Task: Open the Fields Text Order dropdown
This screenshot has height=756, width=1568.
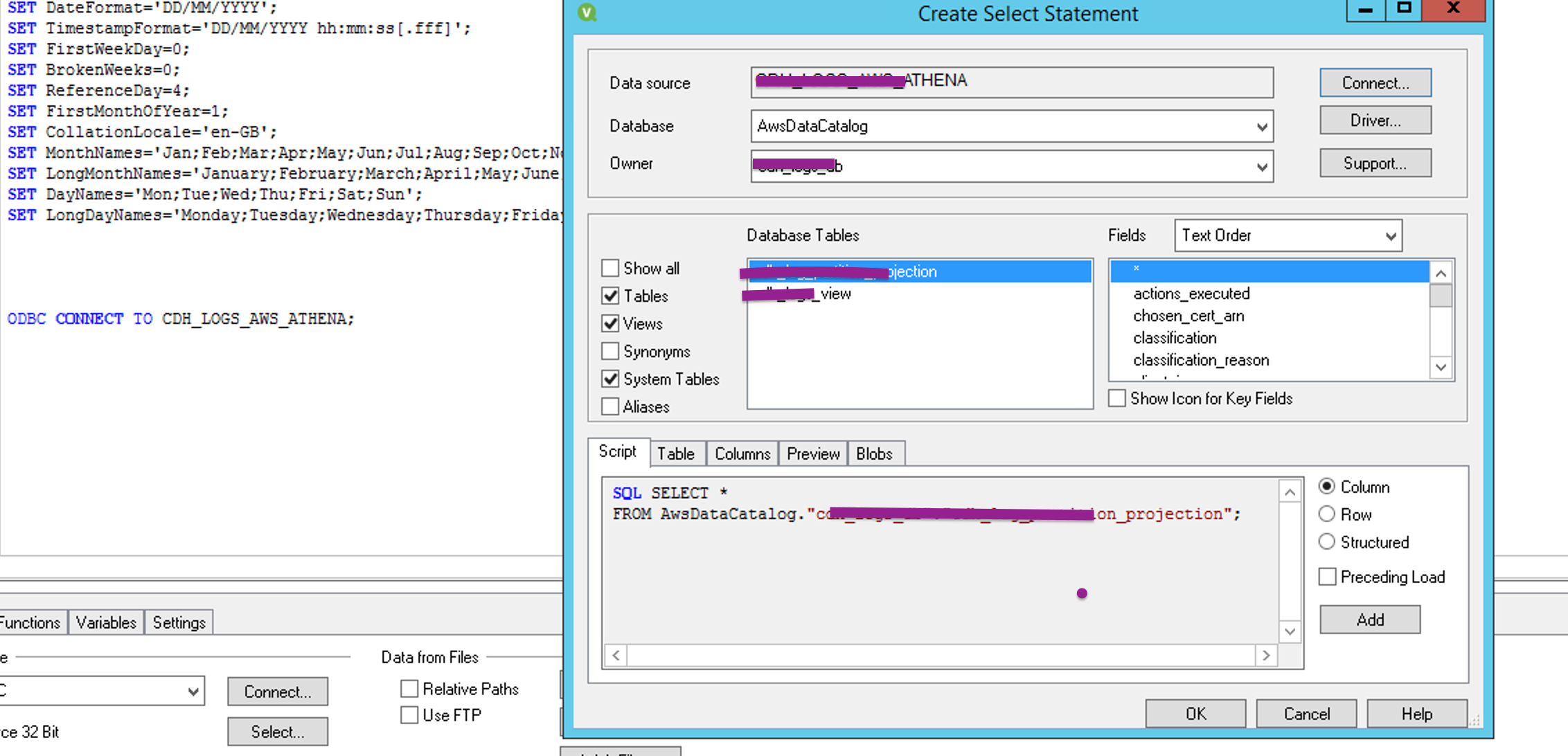Action: 1390,236
